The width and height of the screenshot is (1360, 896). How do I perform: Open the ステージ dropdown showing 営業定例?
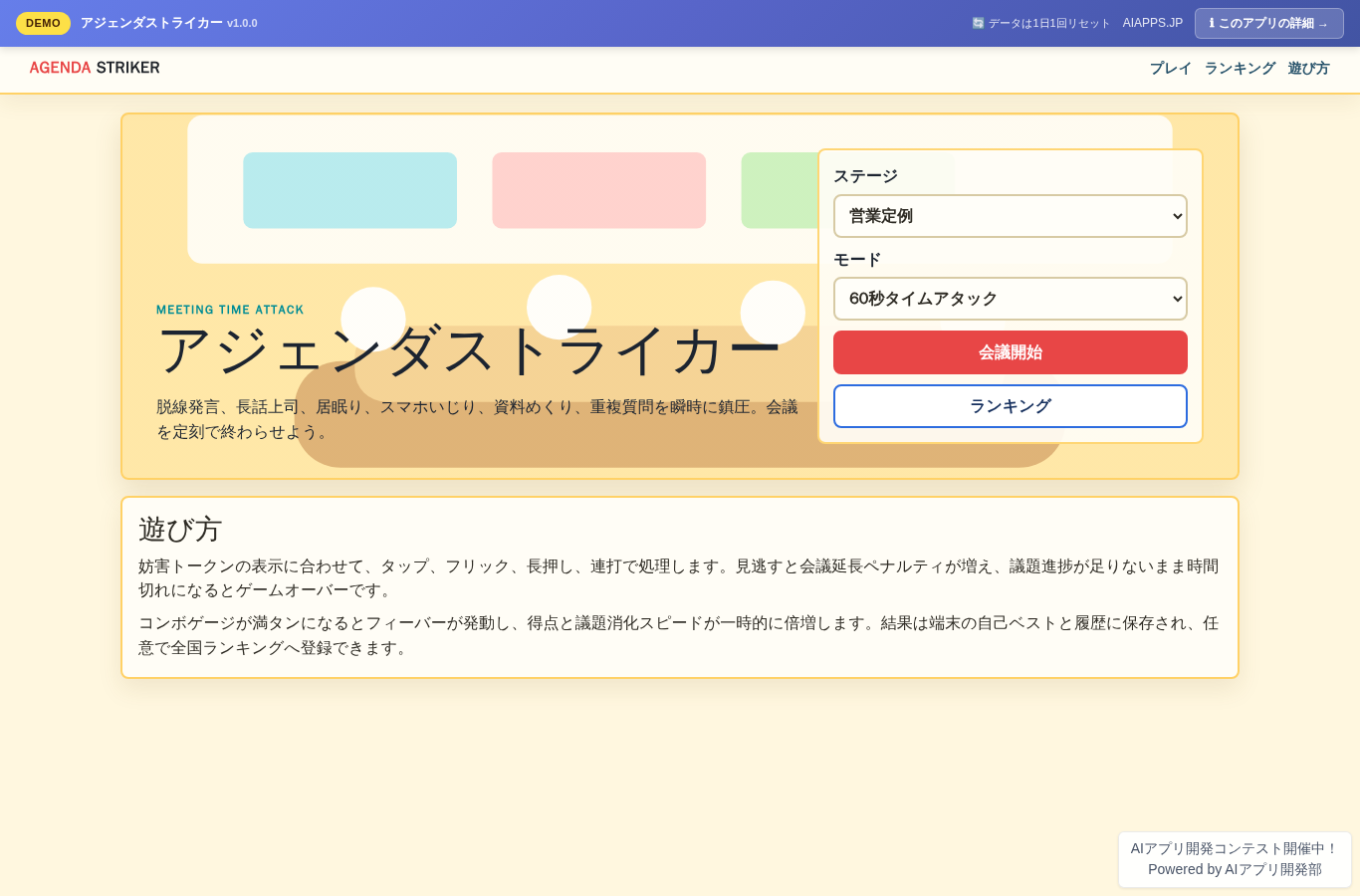1011,216
